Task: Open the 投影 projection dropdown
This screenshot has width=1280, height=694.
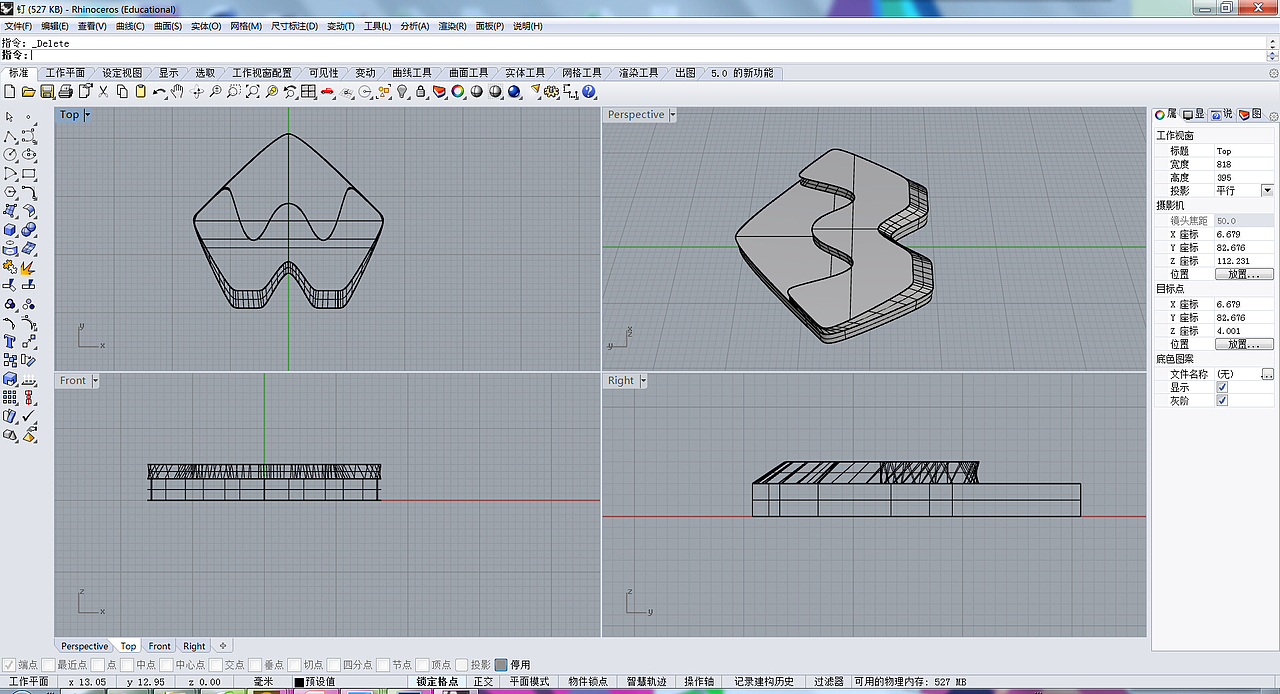Action: pyautogui.click(x=1267, y=190)
